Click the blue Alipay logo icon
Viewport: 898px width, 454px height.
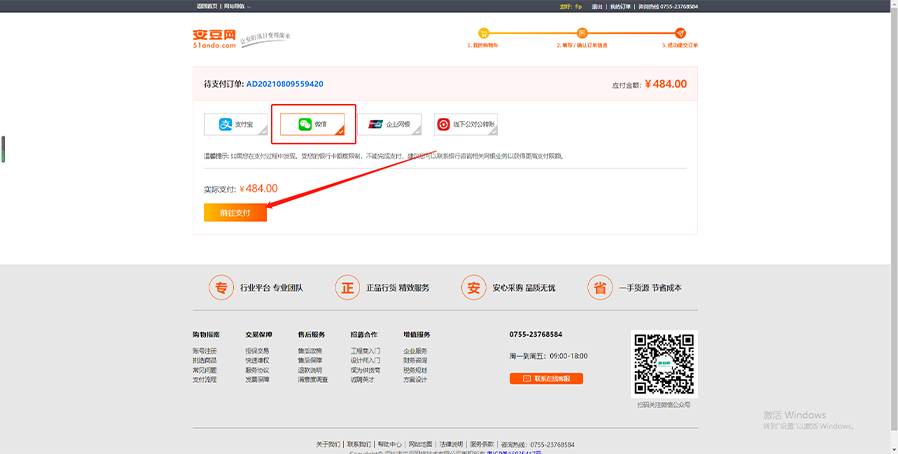225,124
